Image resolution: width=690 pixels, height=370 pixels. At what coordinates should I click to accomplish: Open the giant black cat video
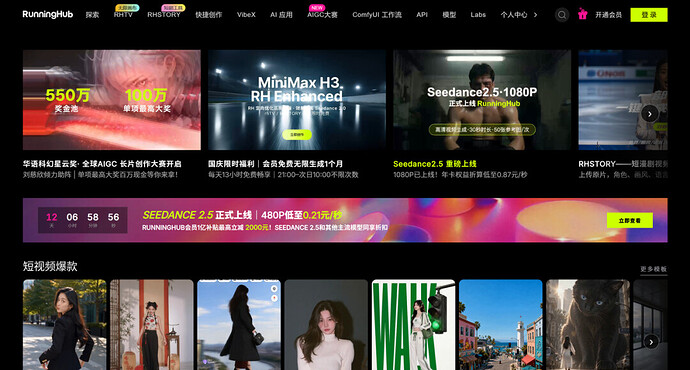coord(588,325)
